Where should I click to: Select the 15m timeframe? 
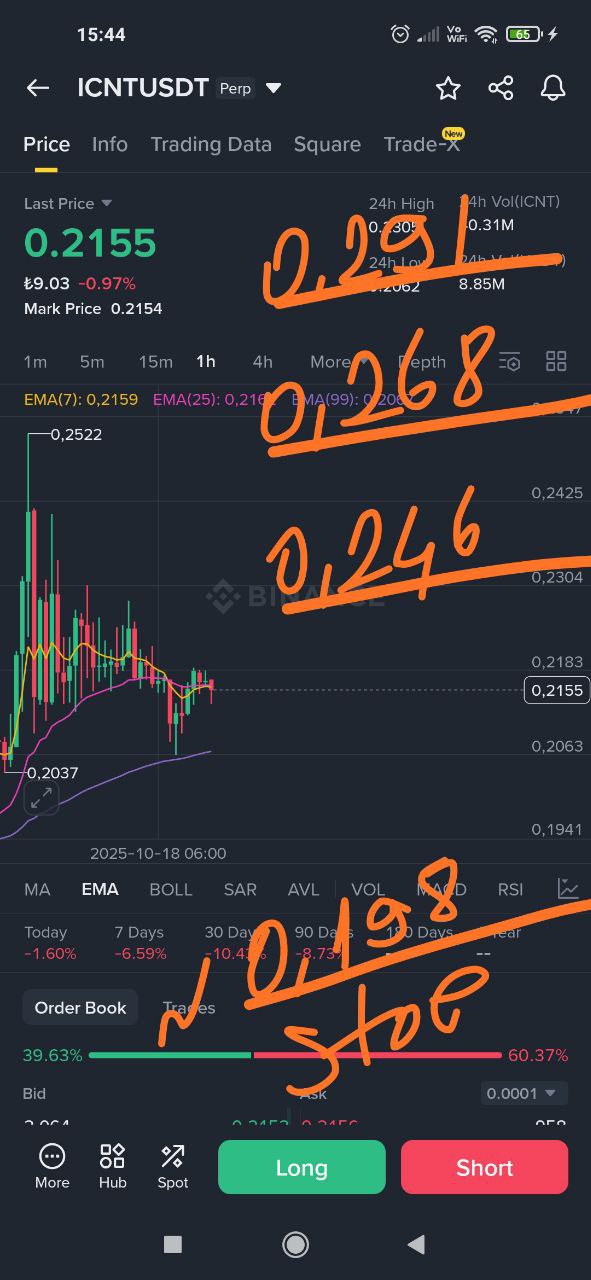(x=155, y=362)
